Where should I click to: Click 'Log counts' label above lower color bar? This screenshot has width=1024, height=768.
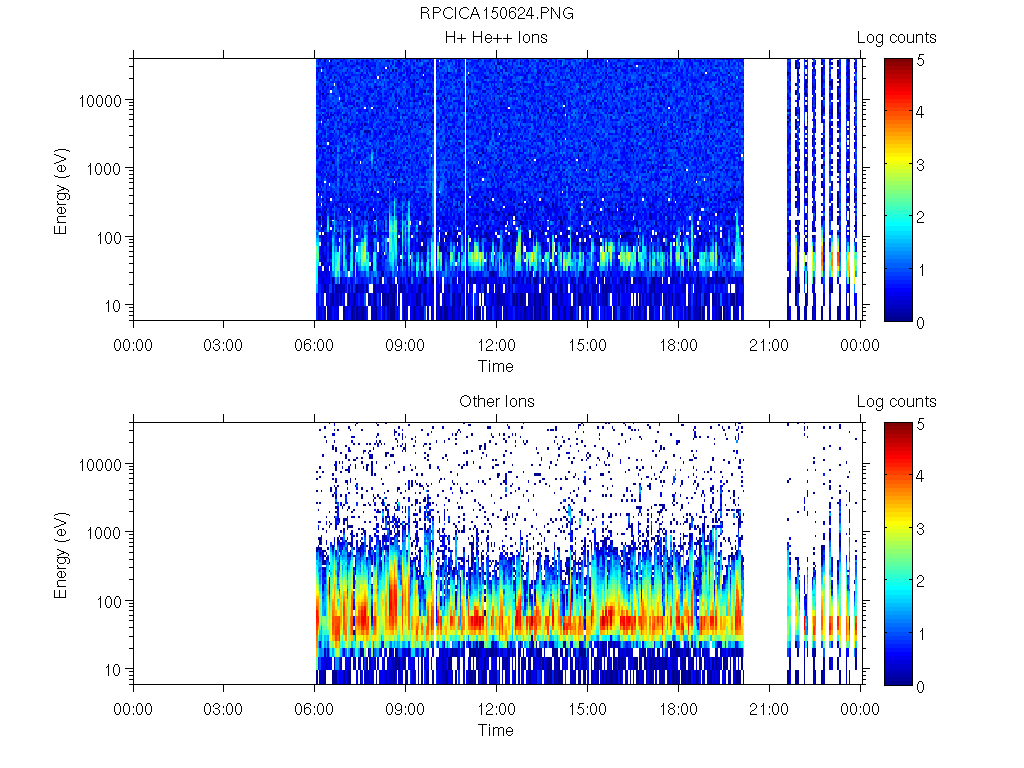[x=896, y=402]
